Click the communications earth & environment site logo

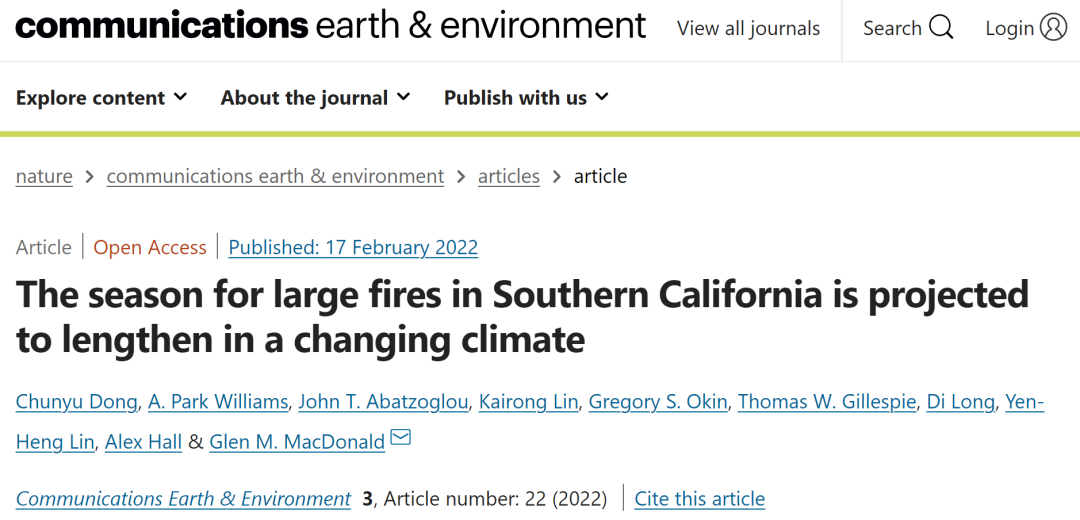click(330, 26)
